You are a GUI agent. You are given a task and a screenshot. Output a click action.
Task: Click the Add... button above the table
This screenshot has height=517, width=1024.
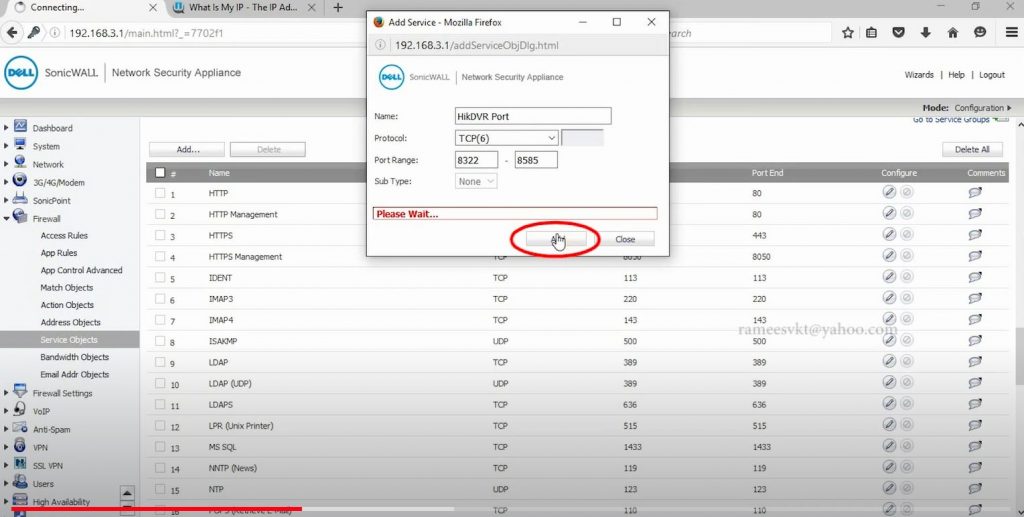tap(187, 149)
